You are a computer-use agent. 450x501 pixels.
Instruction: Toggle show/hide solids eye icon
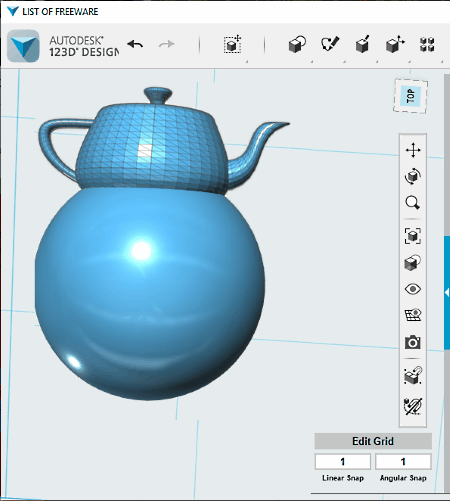pyautogui.click(x=413, y=289)
